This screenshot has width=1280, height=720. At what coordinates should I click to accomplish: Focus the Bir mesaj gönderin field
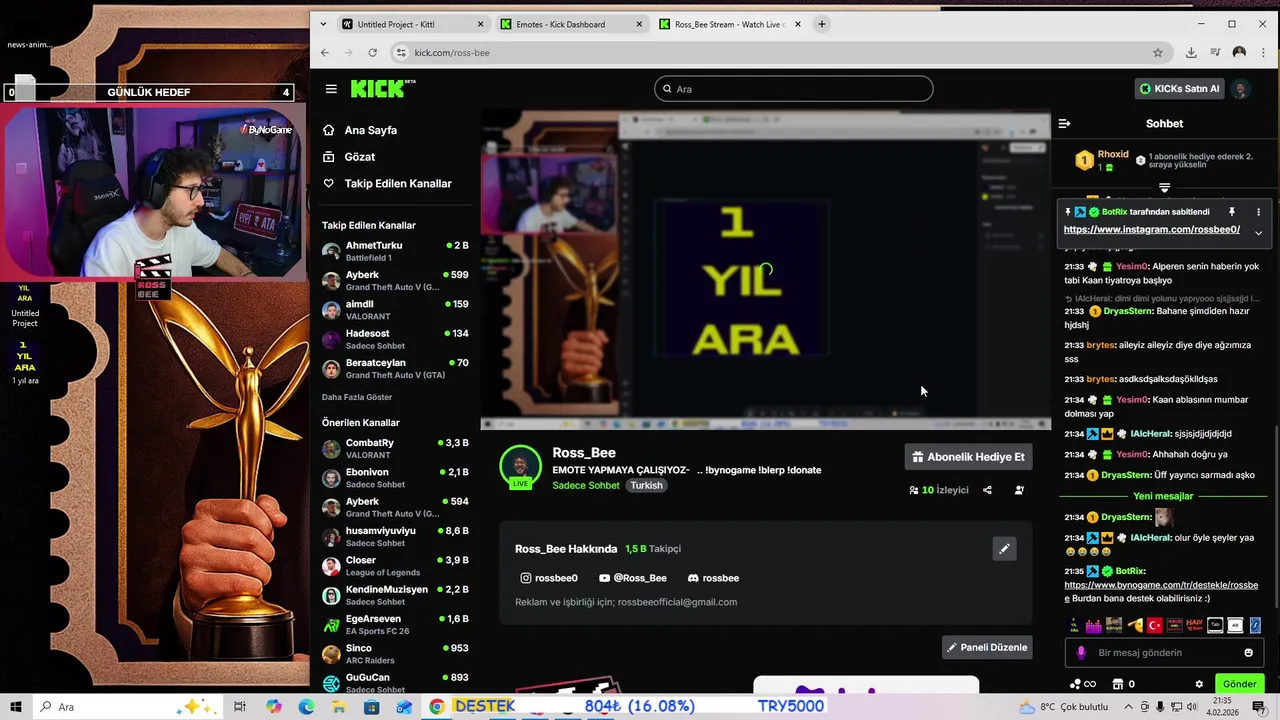[1162, 653]
